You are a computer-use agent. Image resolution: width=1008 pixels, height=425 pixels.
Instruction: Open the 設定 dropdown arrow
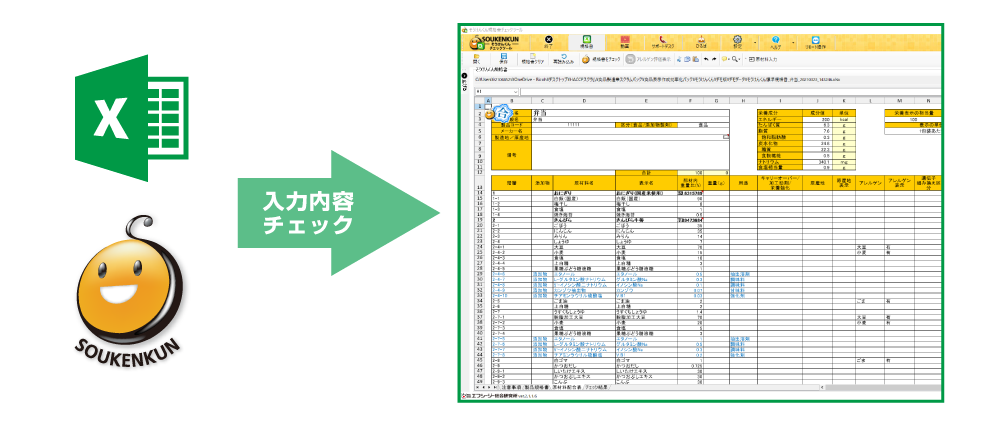[753, 43]
